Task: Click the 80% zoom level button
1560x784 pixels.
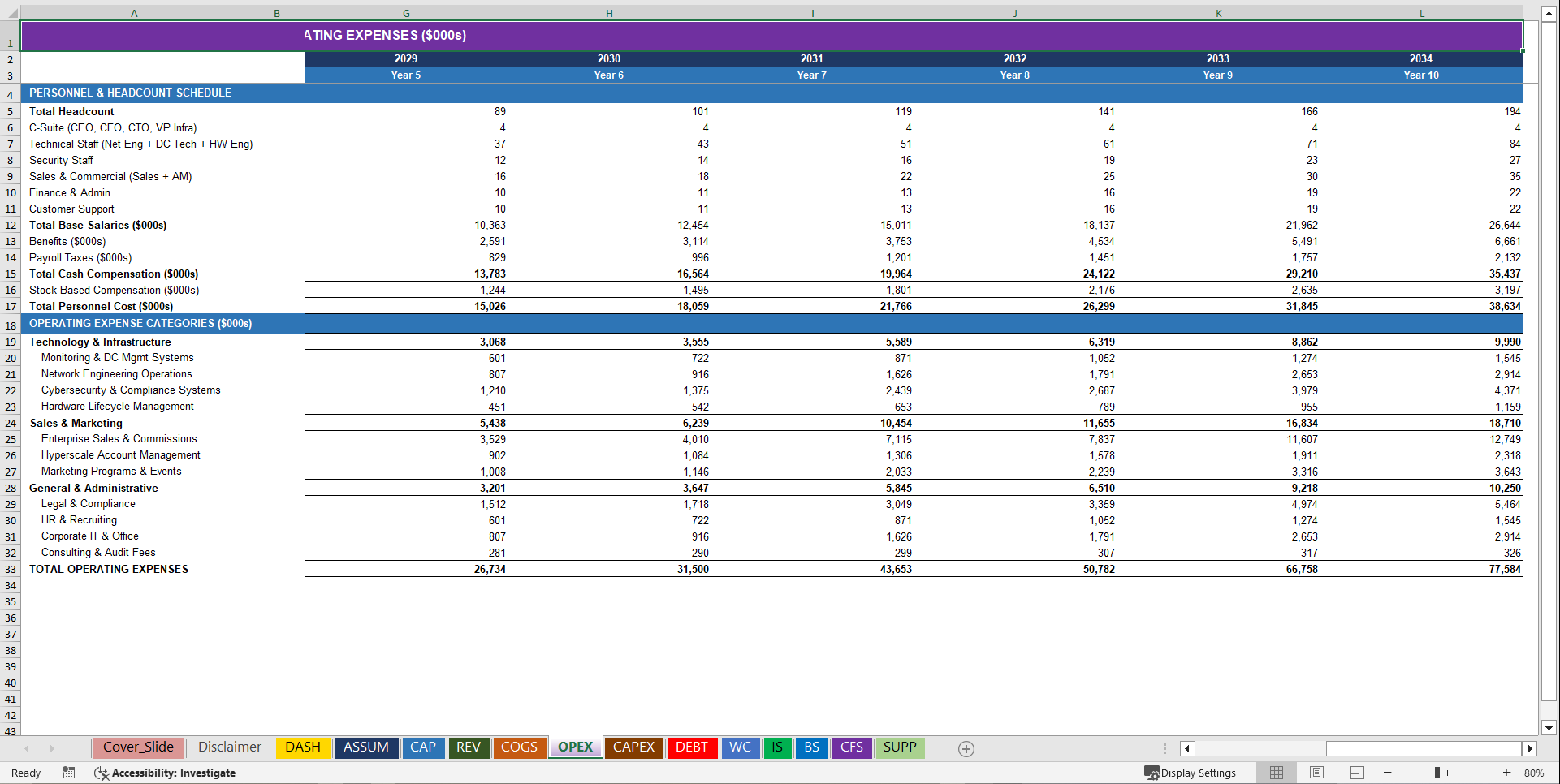Action: [x=1534, y=773]
